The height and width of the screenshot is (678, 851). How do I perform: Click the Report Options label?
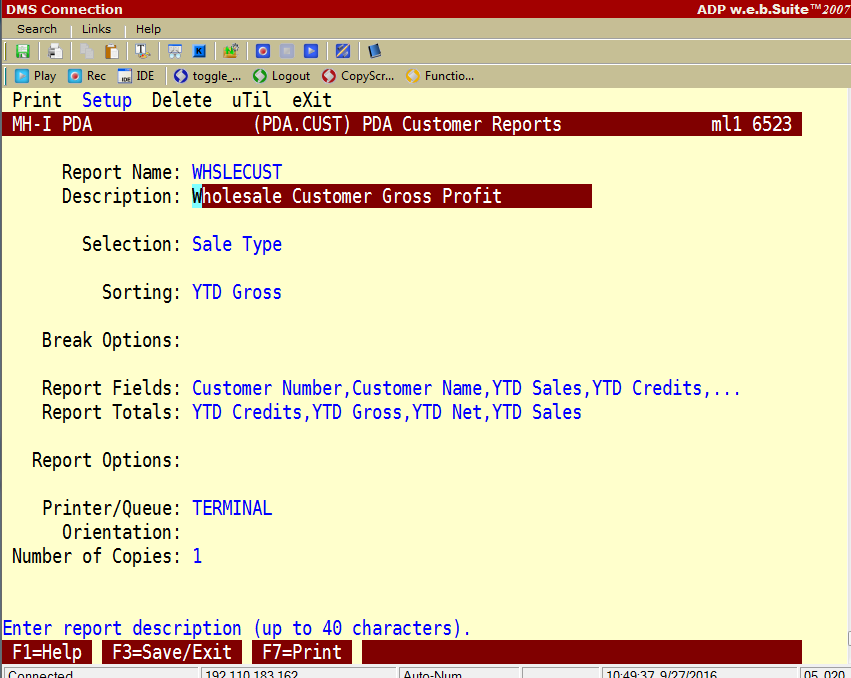point(106,460)
